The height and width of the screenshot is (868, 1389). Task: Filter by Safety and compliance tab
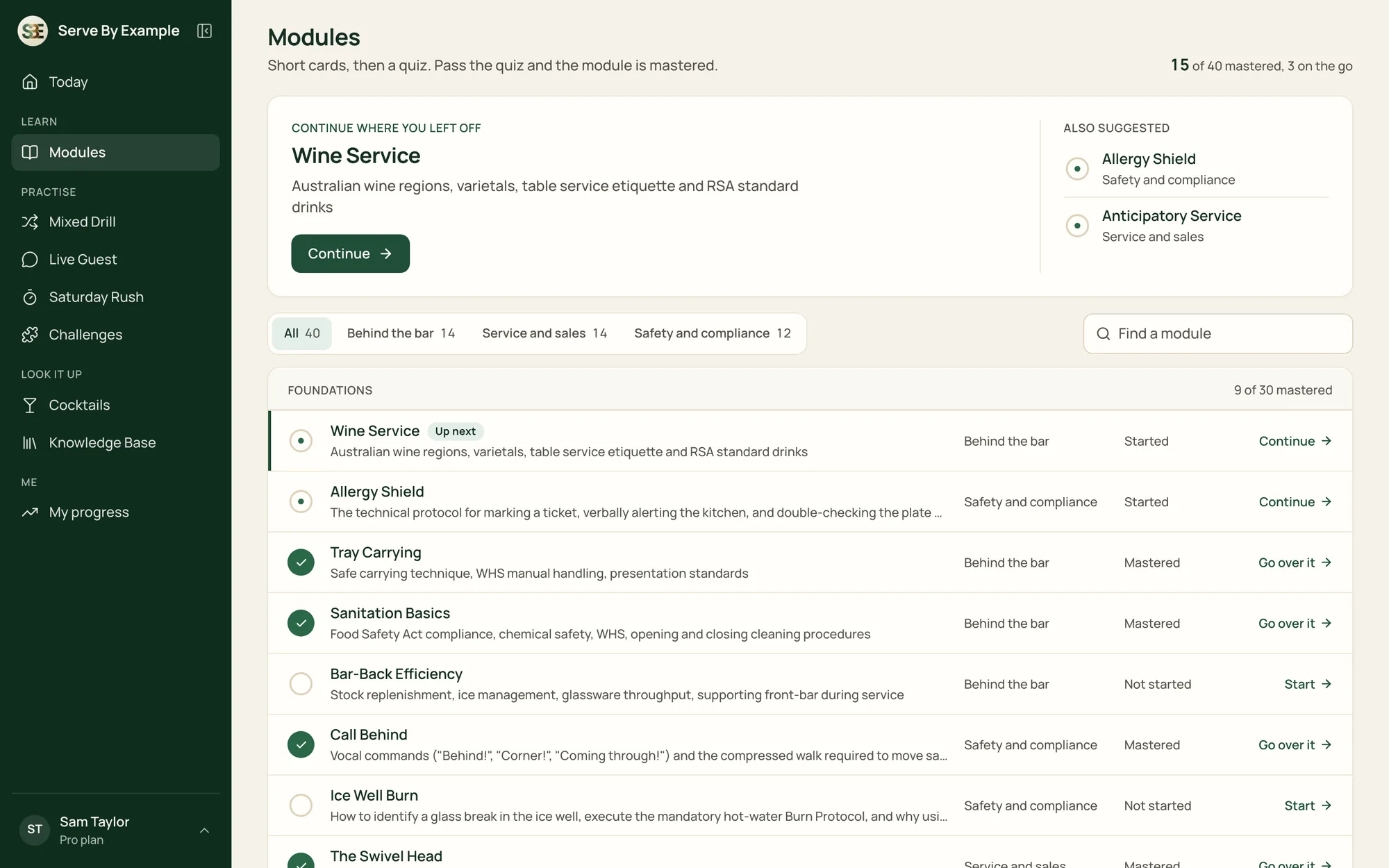pyautogui.click(x=713, y=333)
